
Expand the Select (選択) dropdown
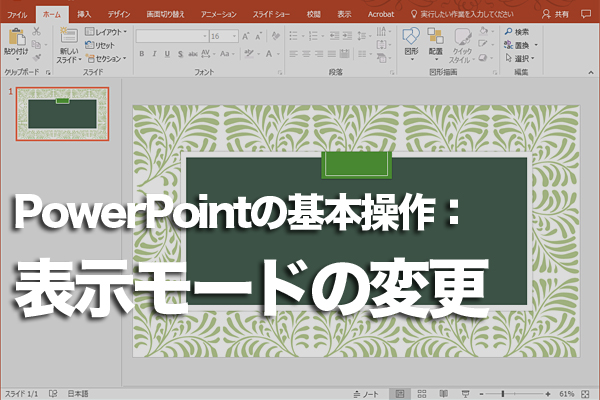coord(519,58)
